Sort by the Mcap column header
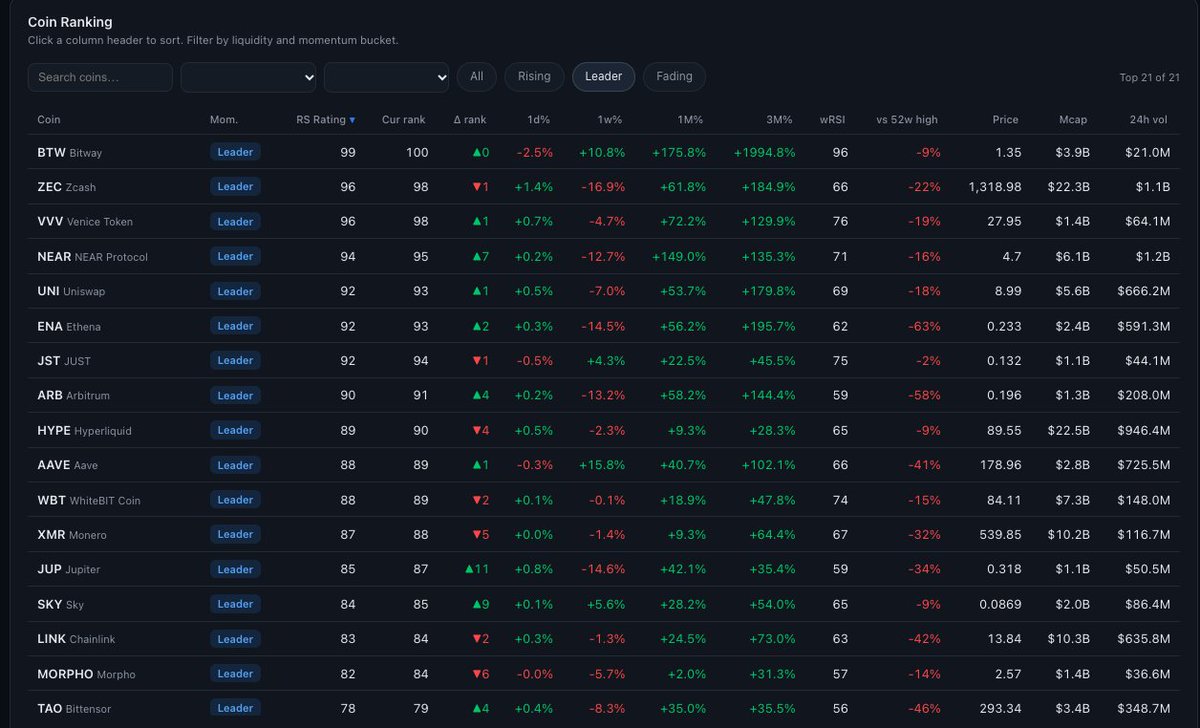Image resolution: width=1200 pixels, height=728 pixels. tap(1073, 120)
